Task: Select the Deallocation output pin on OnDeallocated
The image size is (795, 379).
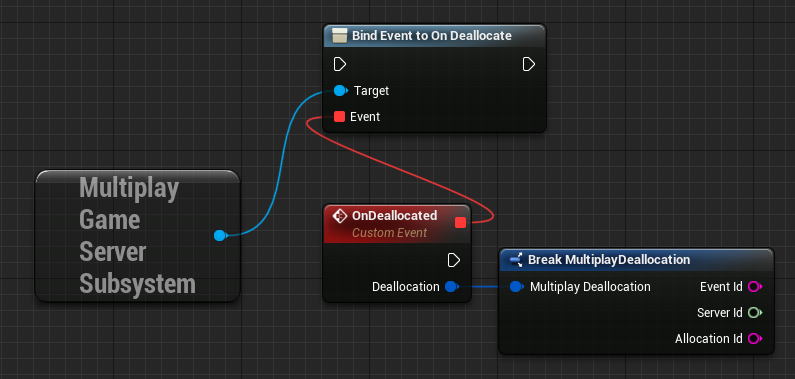Action: click(x=452, y=287)
